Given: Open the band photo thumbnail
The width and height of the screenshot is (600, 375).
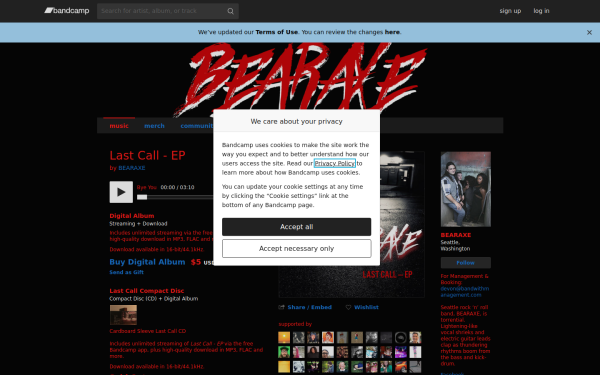Looking at the screenshot, I should click(x=466, y=189).
